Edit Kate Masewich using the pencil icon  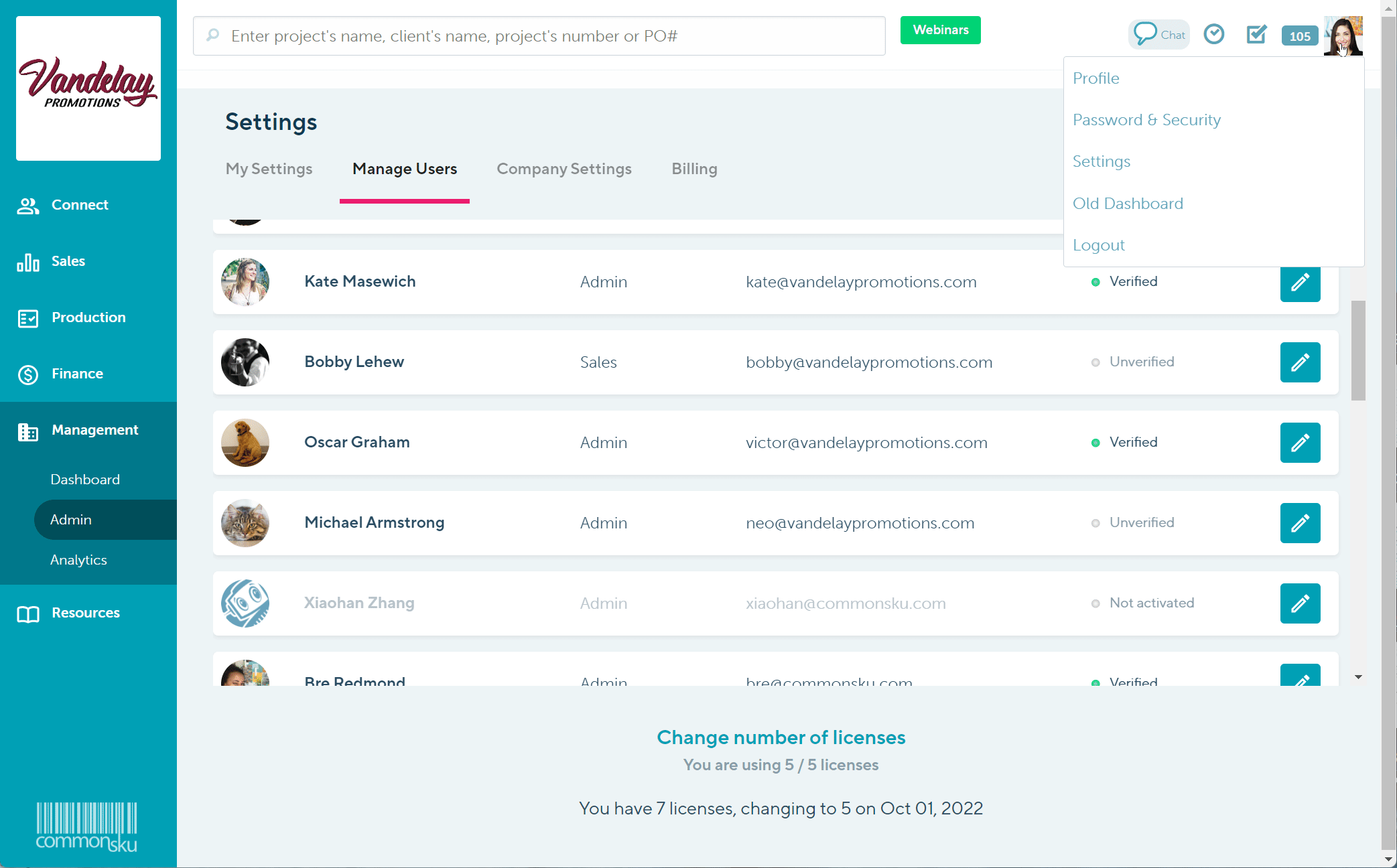1300,284
